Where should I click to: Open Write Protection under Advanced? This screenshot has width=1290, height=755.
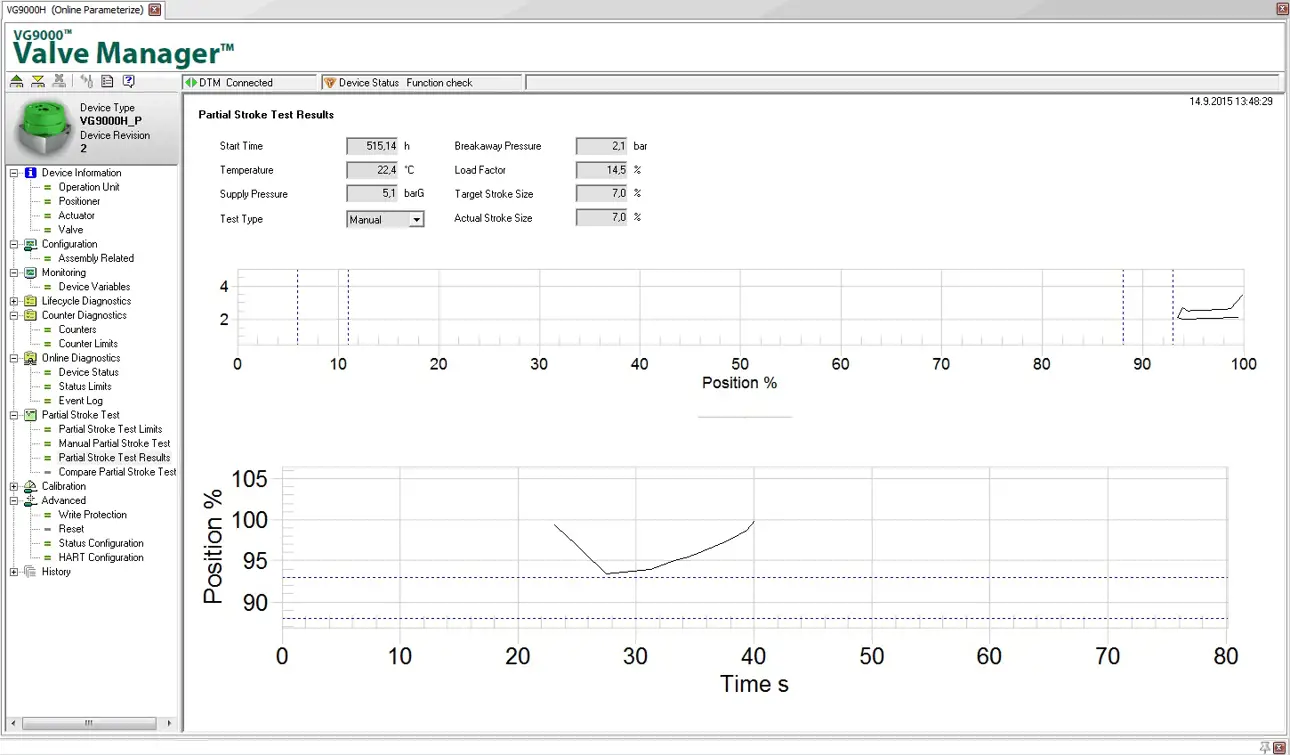click(92, 515)
